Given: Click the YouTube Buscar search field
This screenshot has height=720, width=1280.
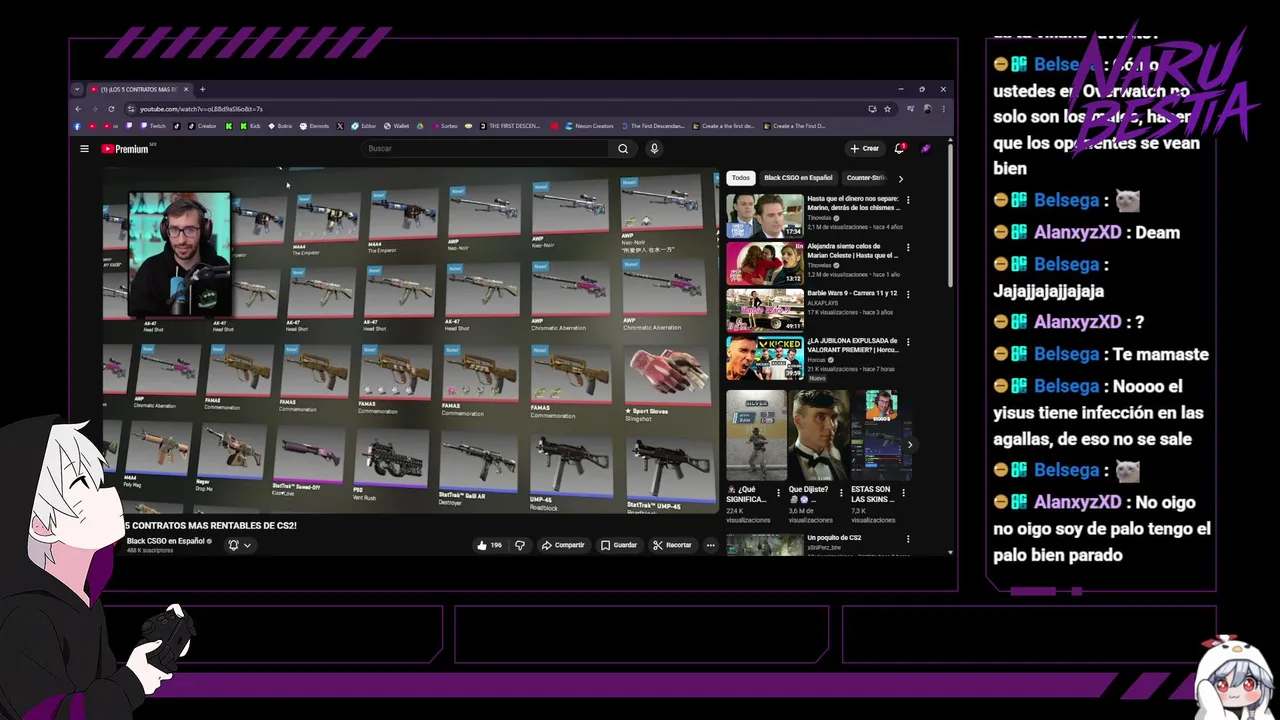Looking at the screenshot, I should 486,149.
